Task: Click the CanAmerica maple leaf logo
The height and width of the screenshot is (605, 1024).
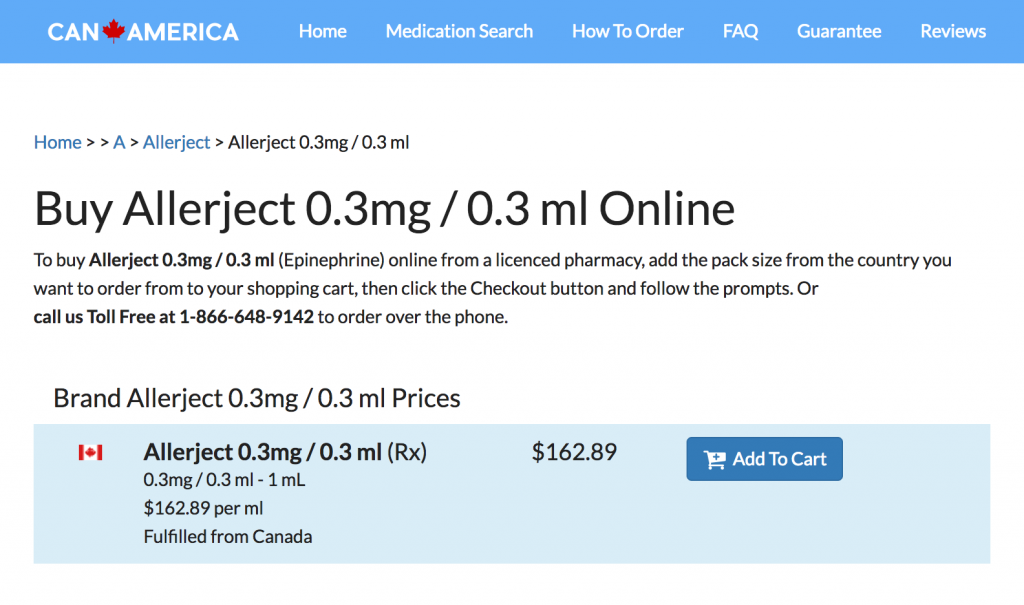Action: pos(143,31)
